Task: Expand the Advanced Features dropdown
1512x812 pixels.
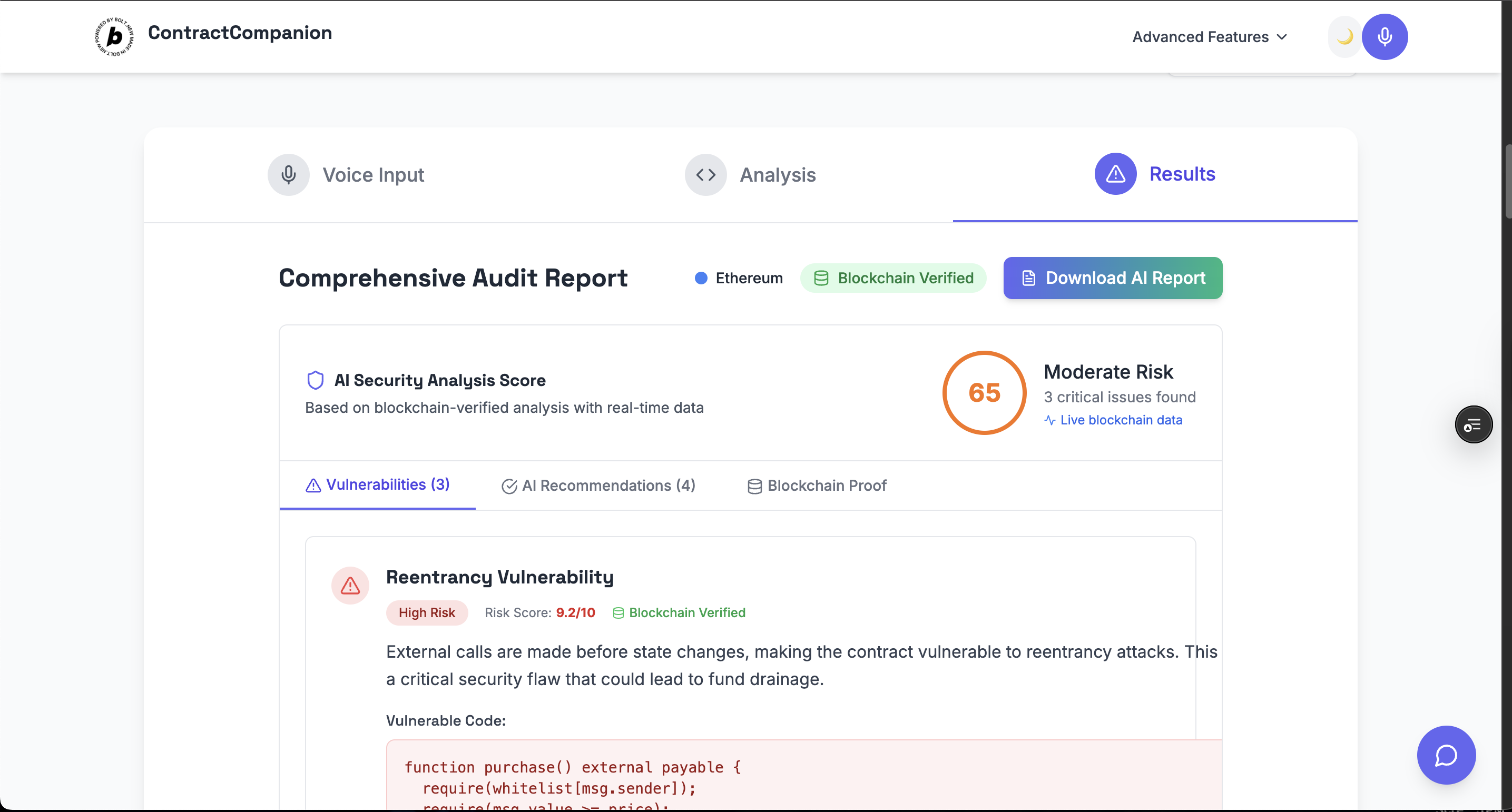Action: click(x=1209, y=37)
